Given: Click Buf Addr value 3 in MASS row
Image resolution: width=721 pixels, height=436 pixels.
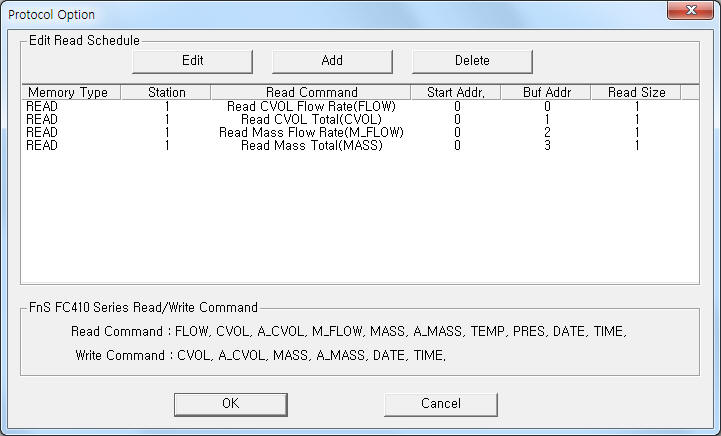Looking at the screenshot, I should [x=547, y=145].
